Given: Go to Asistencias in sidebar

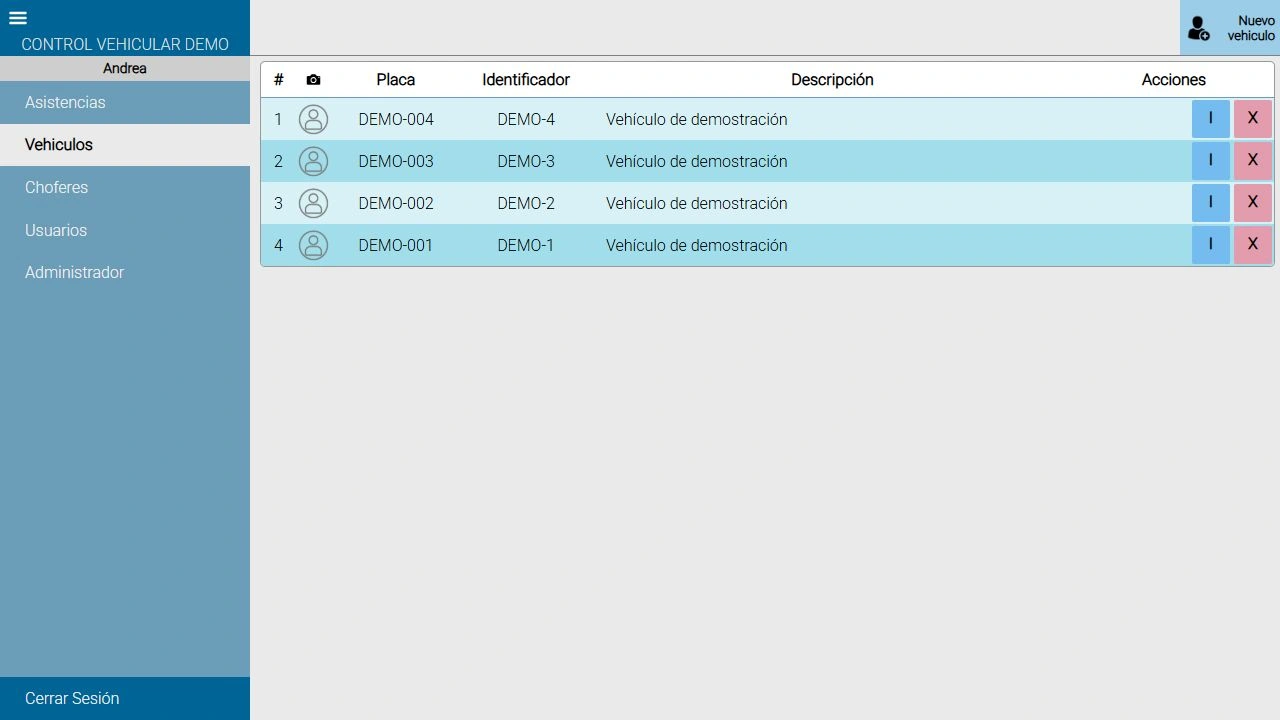Looking at the screenshot, I should pos(125,102).
